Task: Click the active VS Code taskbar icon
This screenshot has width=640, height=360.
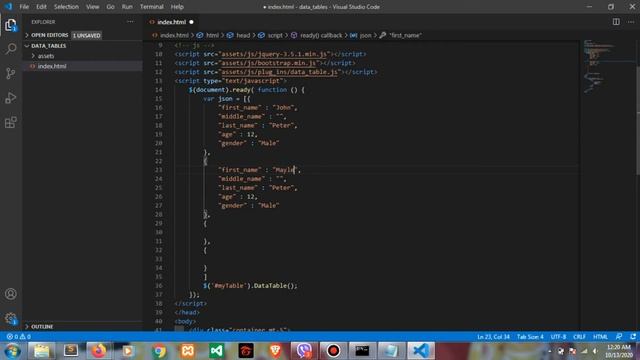Action: (x=421, y=351)
